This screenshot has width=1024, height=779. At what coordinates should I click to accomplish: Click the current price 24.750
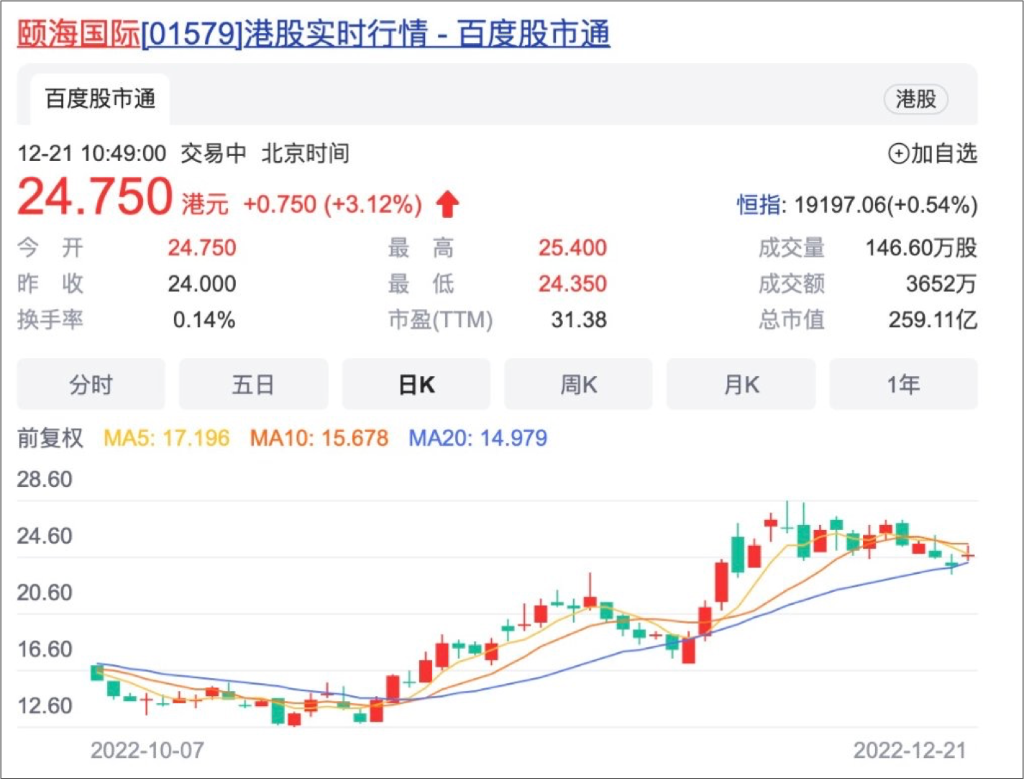point(96,198)
